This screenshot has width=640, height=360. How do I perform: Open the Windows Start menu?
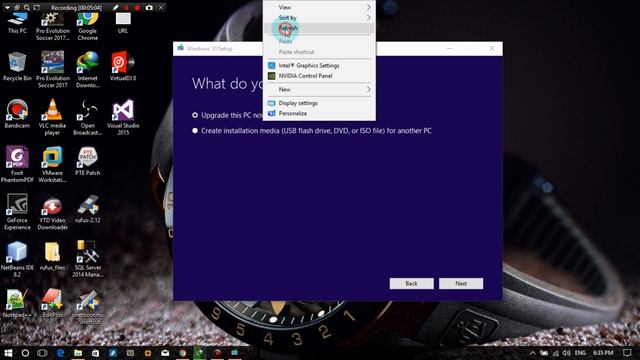click(8, 353)
